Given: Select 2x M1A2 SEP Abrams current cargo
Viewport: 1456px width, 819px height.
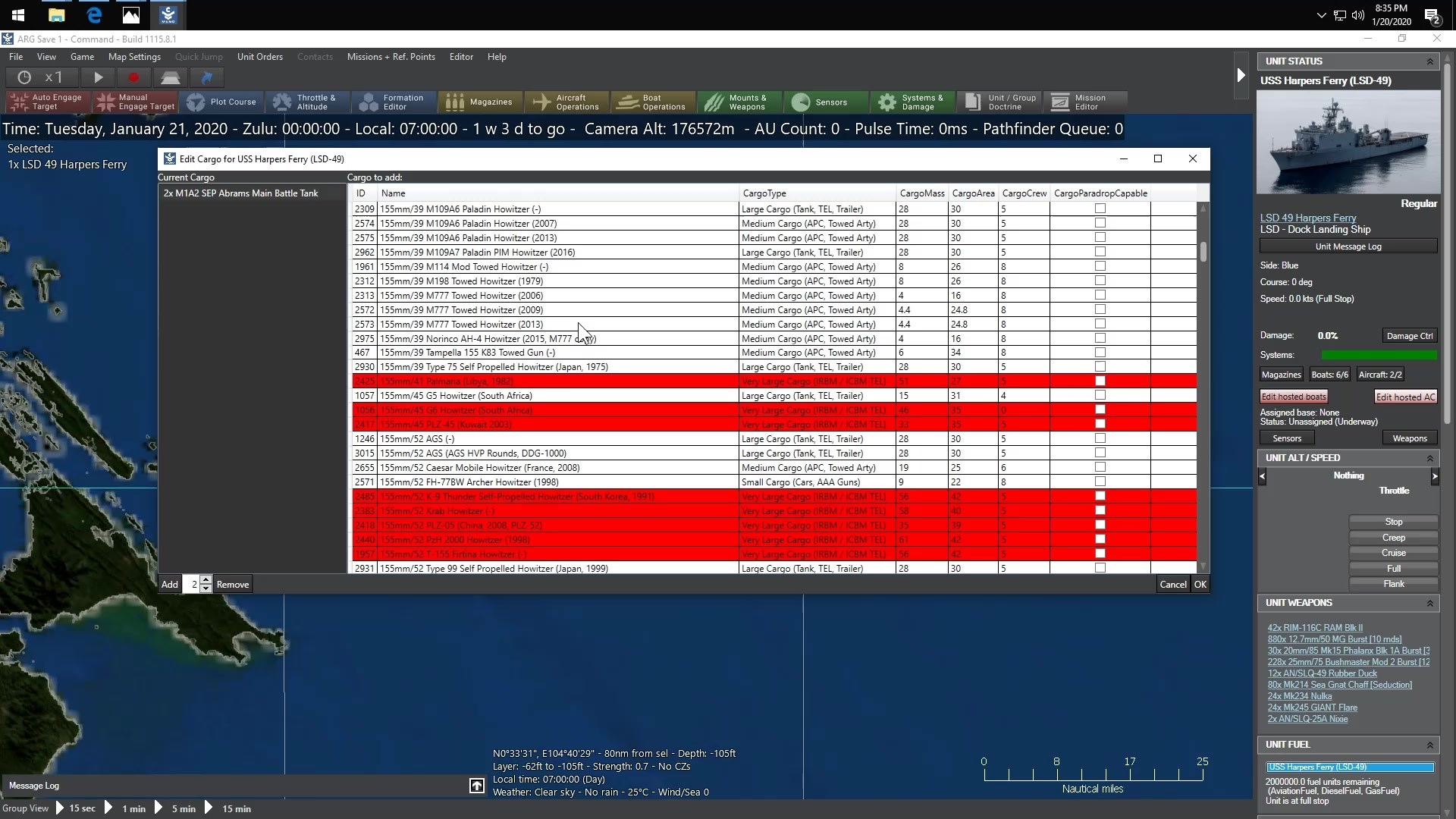Looking at the screenshot, I should [252, 193].
